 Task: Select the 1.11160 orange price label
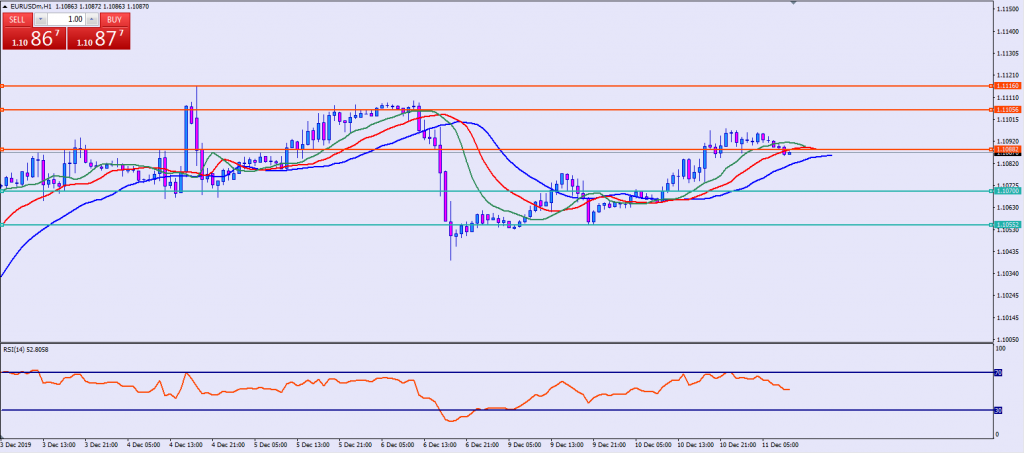[x=1007, y=87]
